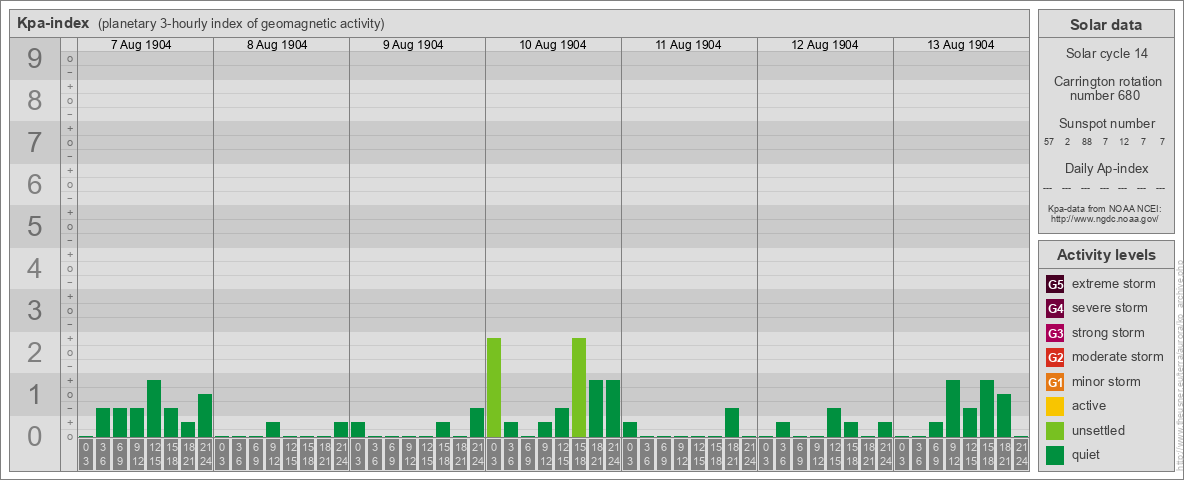
Task: Click the 'extreme storm' legend label
Action: click(x=1114, y=284)
